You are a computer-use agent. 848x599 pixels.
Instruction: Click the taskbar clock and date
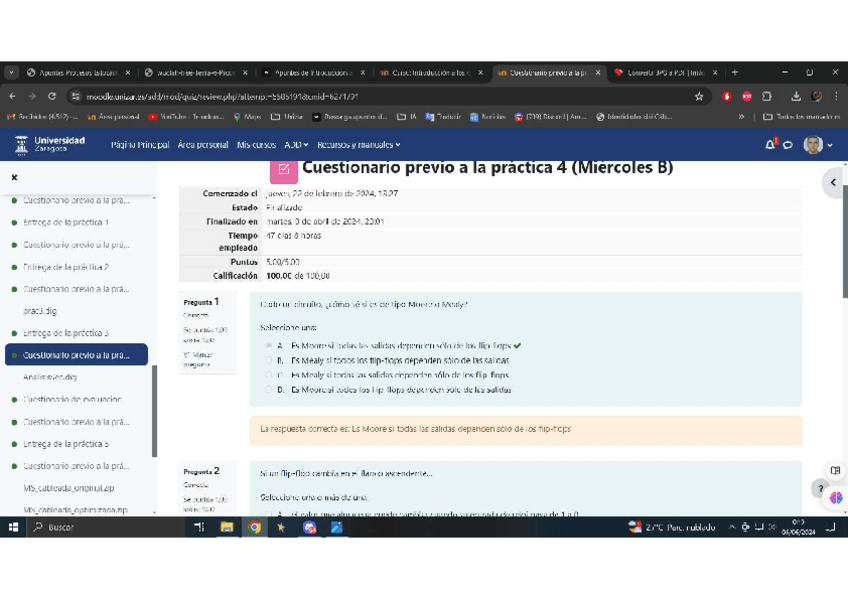click(x=798, y=527)
